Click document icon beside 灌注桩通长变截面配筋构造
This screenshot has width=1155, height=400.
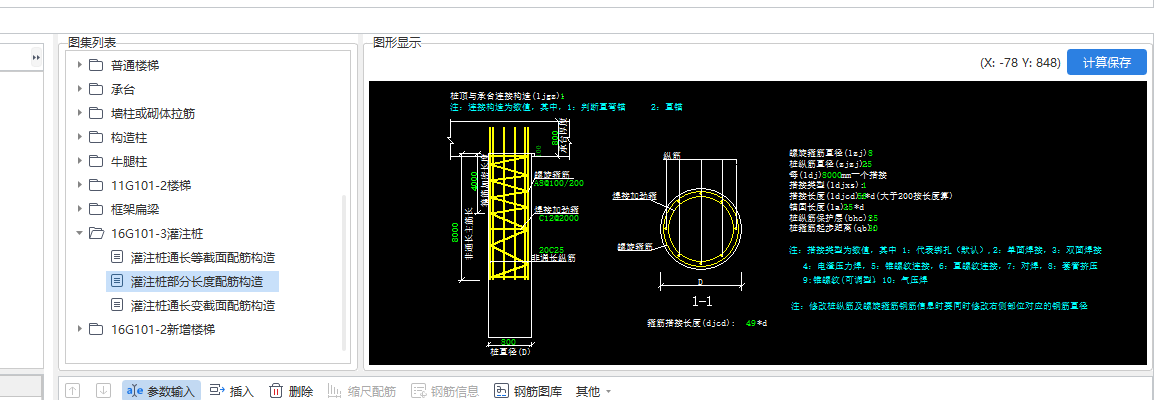[116, 305]
